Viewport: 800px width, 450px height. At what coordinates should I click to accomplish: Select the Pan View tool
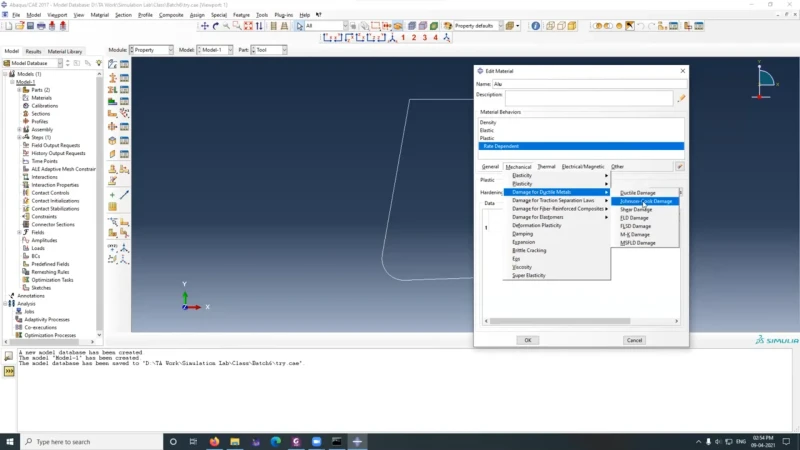tap(205, 26)
